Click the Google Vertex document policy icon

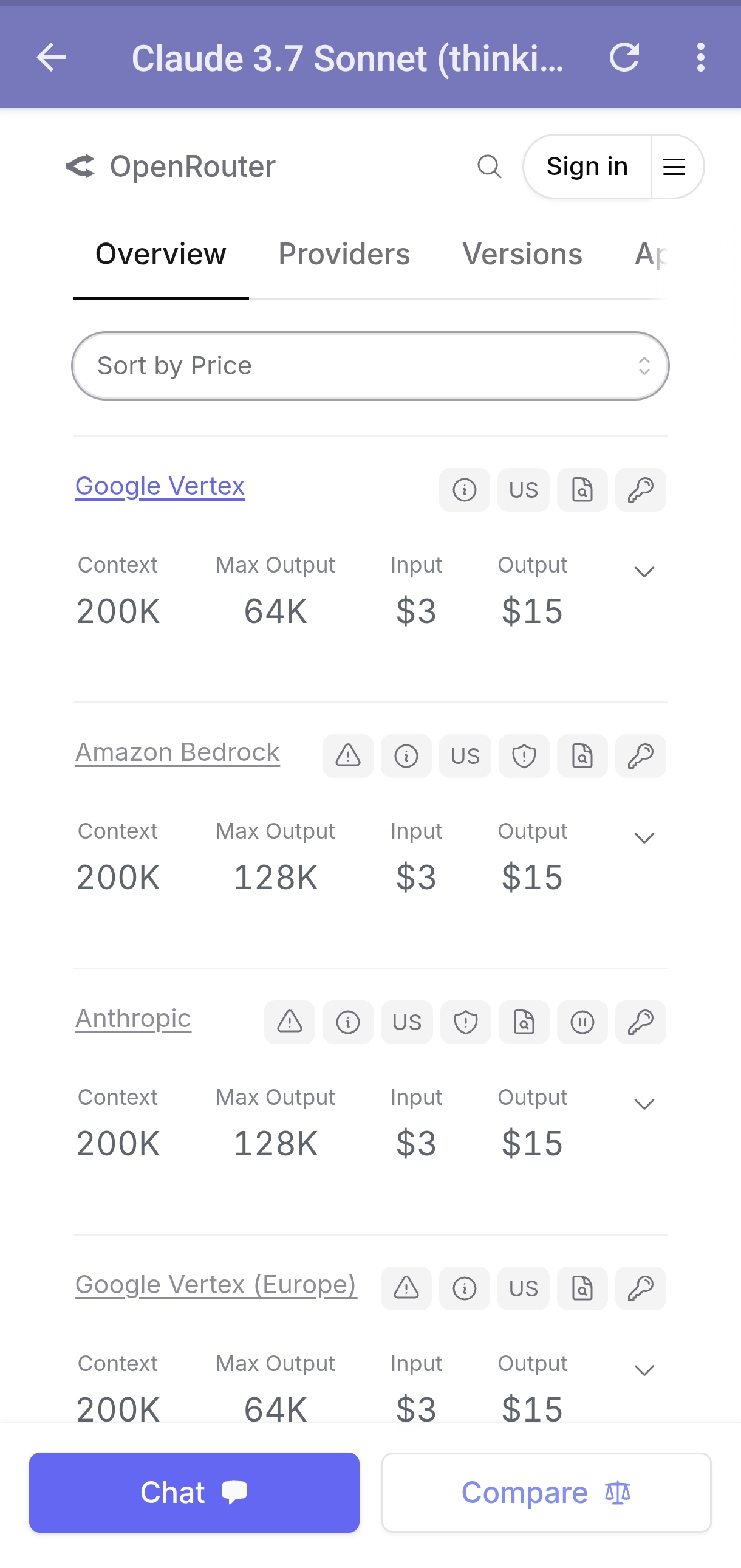tap(582, 490)
